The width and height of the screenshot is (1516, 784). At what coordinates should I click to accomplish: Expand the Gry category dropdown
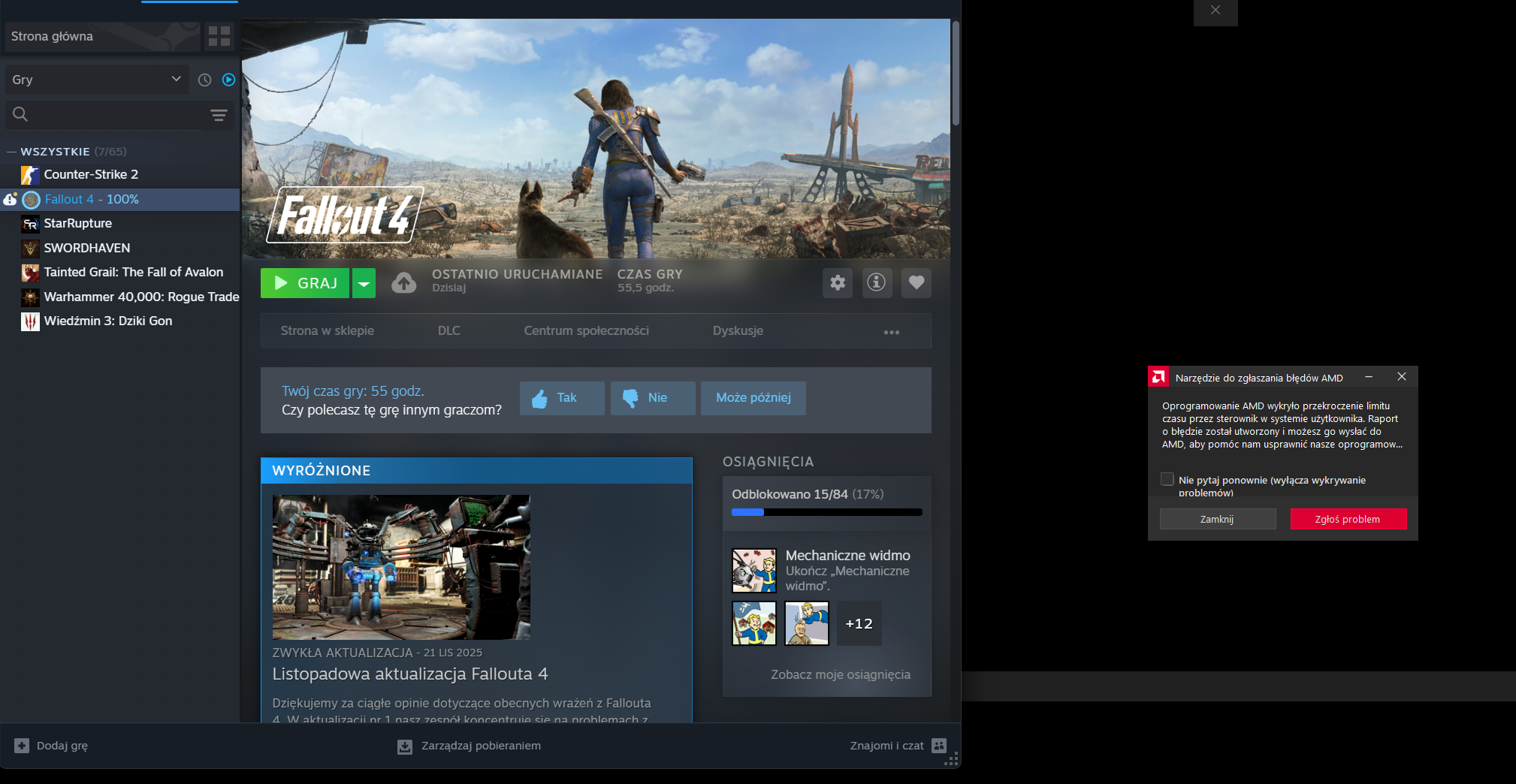pyautogui.click(x=97, y=80)
